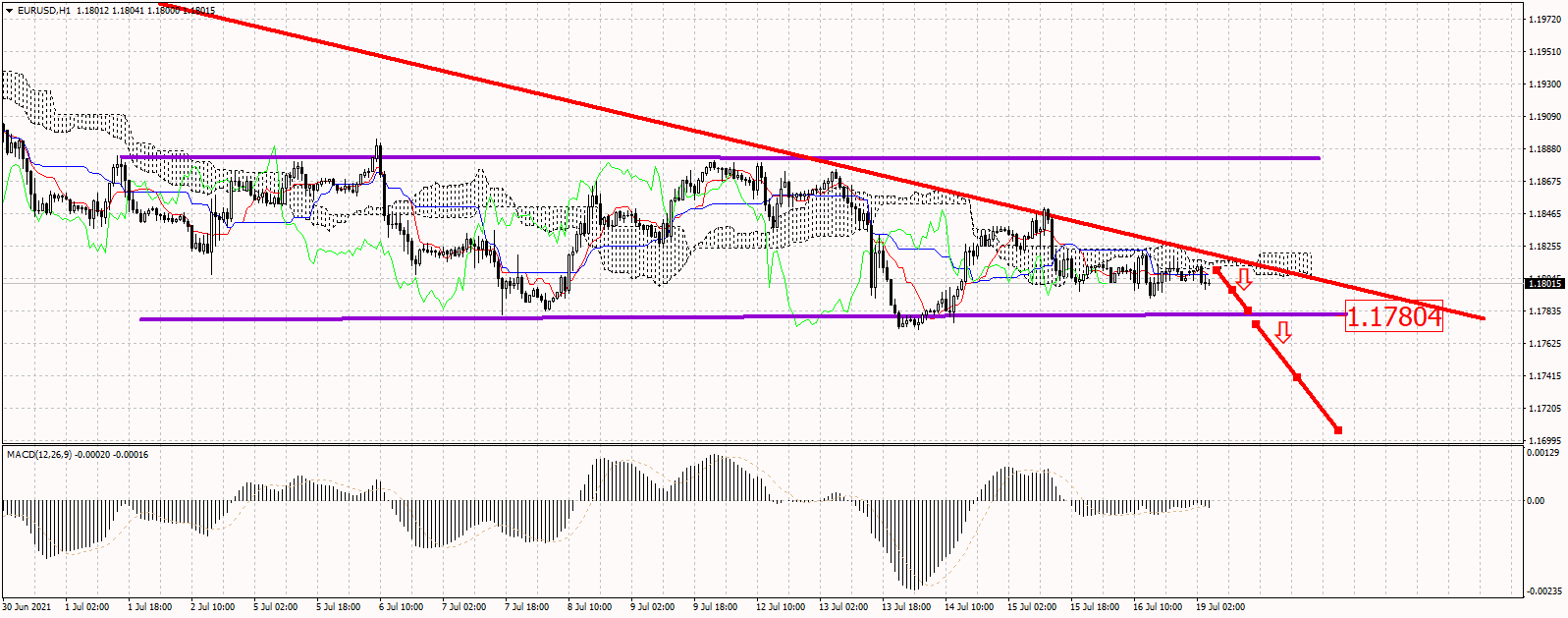This screenshot has width=1568, height=618.
Task: Click the 1.16995 price scale value
Action: coord(1544,440)
